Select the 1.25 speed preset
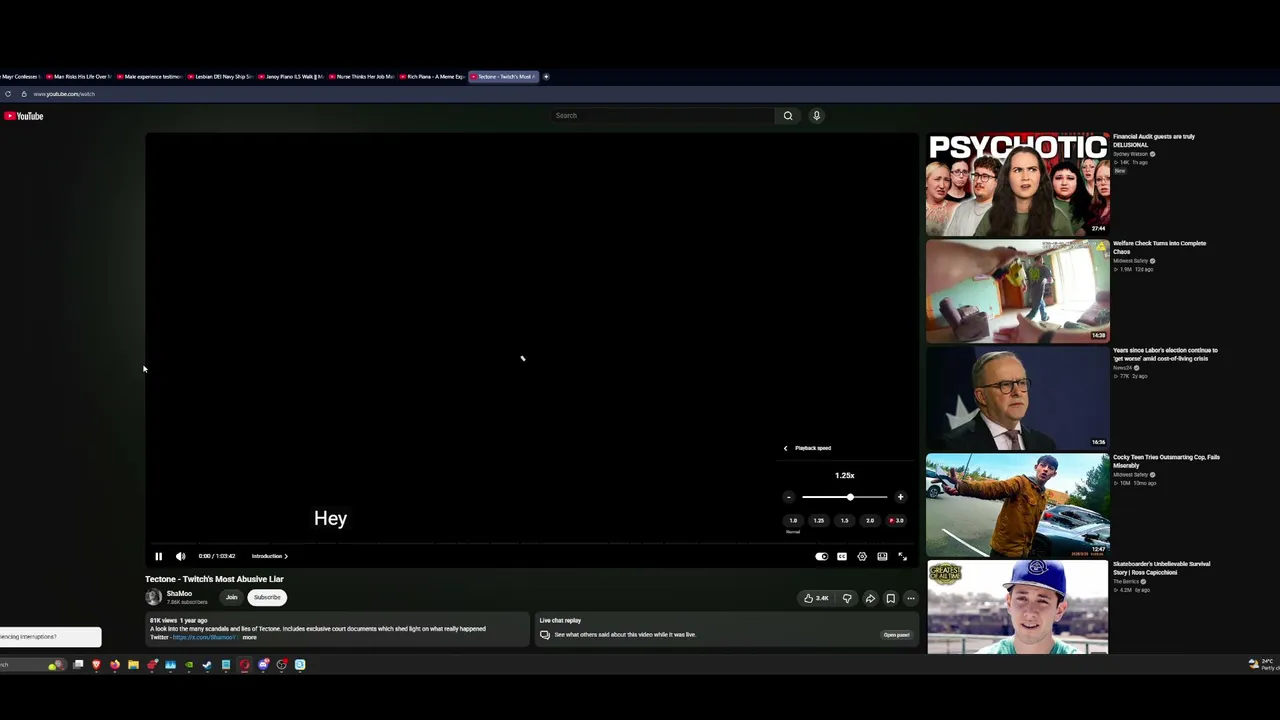This screenshot has height=720, width=1280. tap(818, 520)
